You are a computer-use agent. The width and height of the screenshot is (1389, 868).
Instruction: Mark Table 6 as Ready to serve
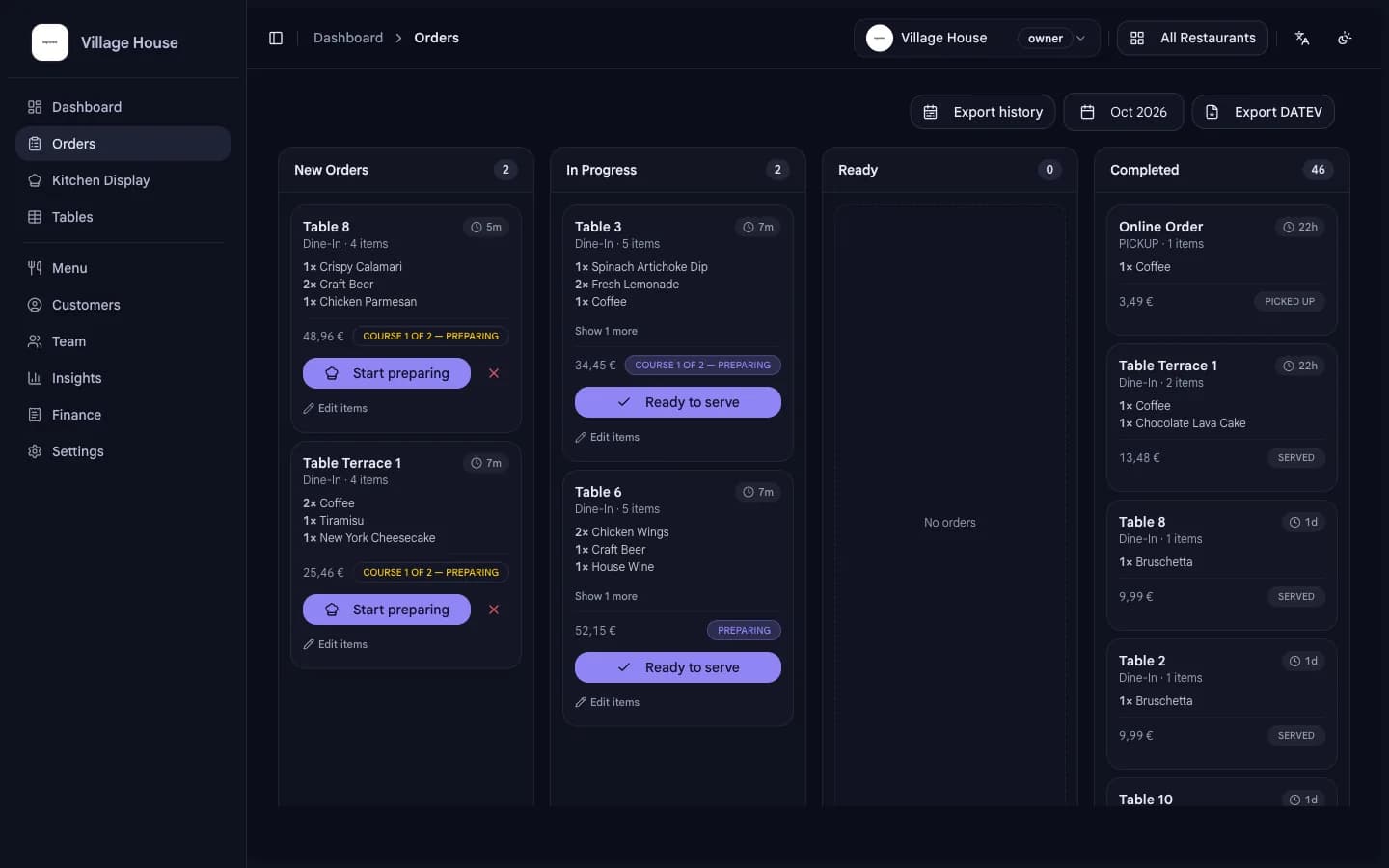[678, 667]
